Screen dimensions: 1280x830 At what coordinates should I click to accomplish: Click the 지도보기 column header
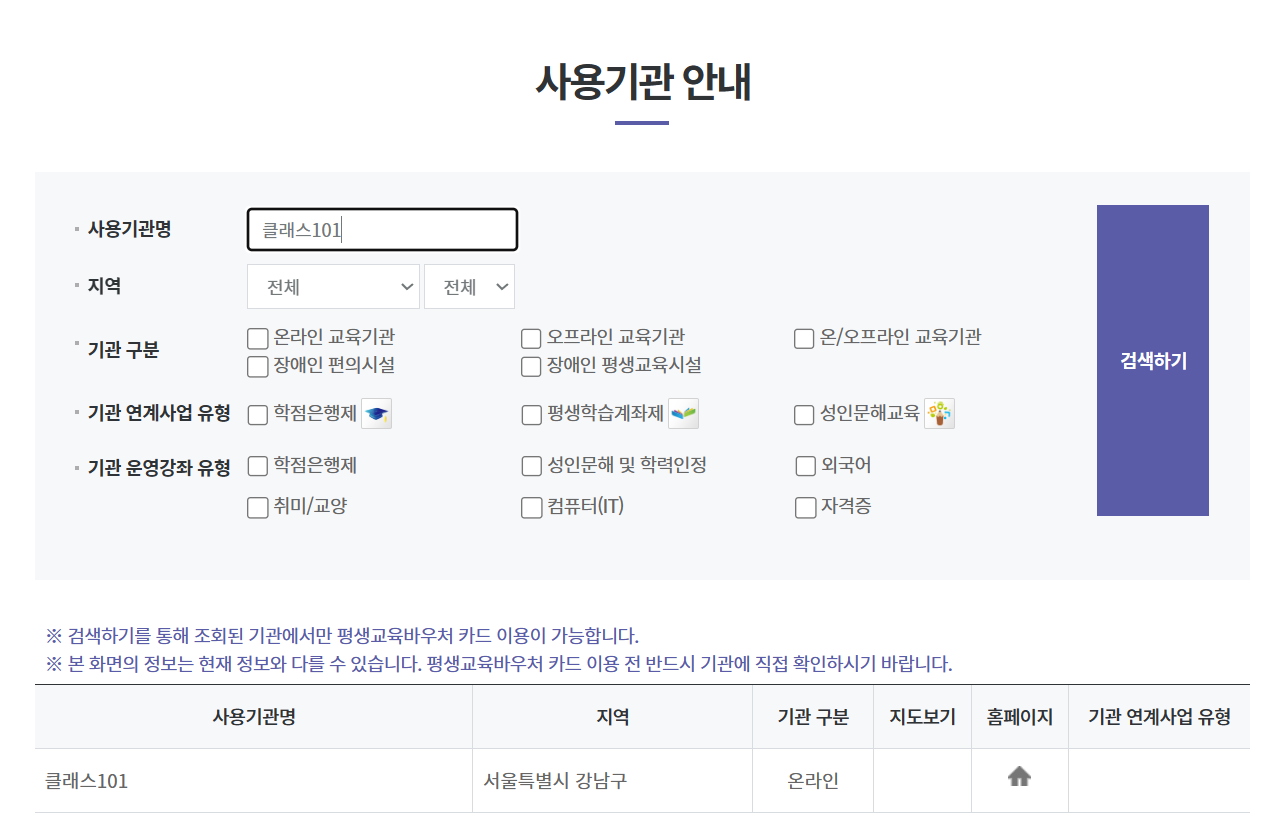(923, 717)
